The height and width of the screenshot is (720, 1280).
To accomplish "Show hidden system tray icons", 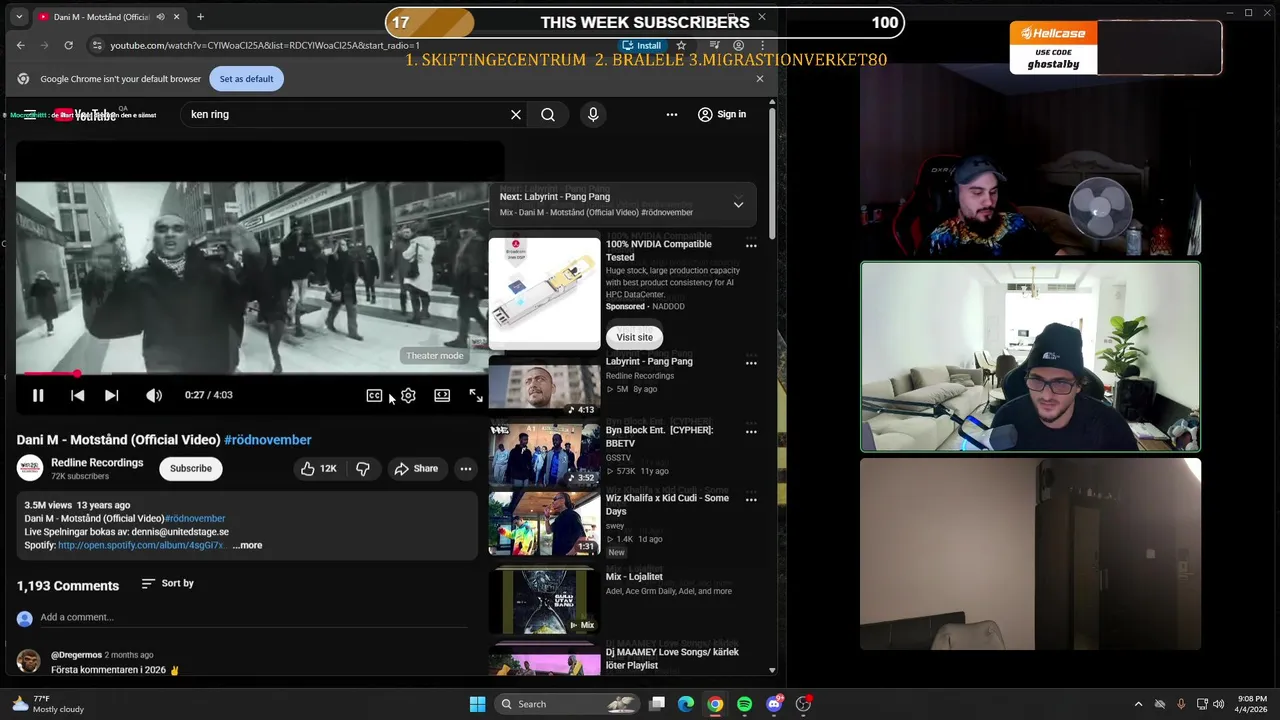I will pos(1138,704).
